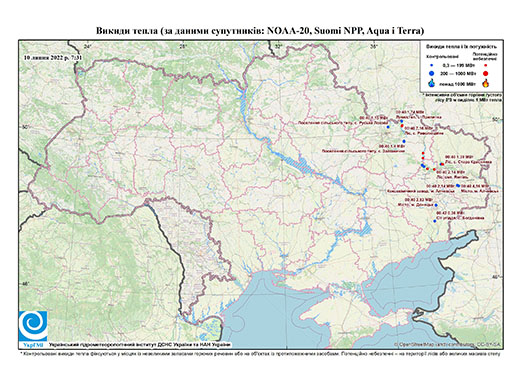Click the large red circle legend marker
520x368 pixels.
click(x=486, y=73)
